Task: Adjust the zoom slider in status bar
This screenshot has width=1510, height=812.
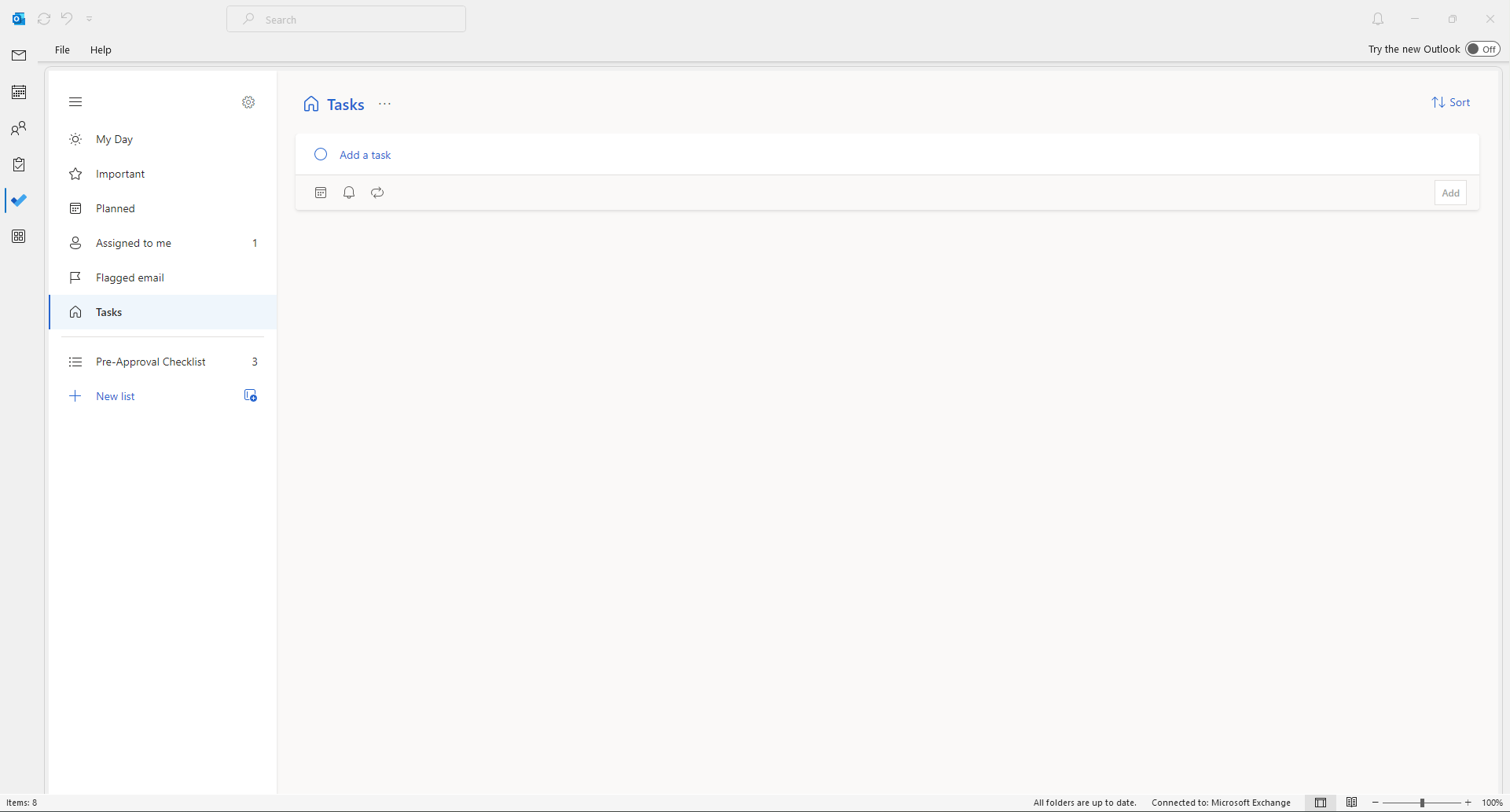Action: [x=1422, y=803]
